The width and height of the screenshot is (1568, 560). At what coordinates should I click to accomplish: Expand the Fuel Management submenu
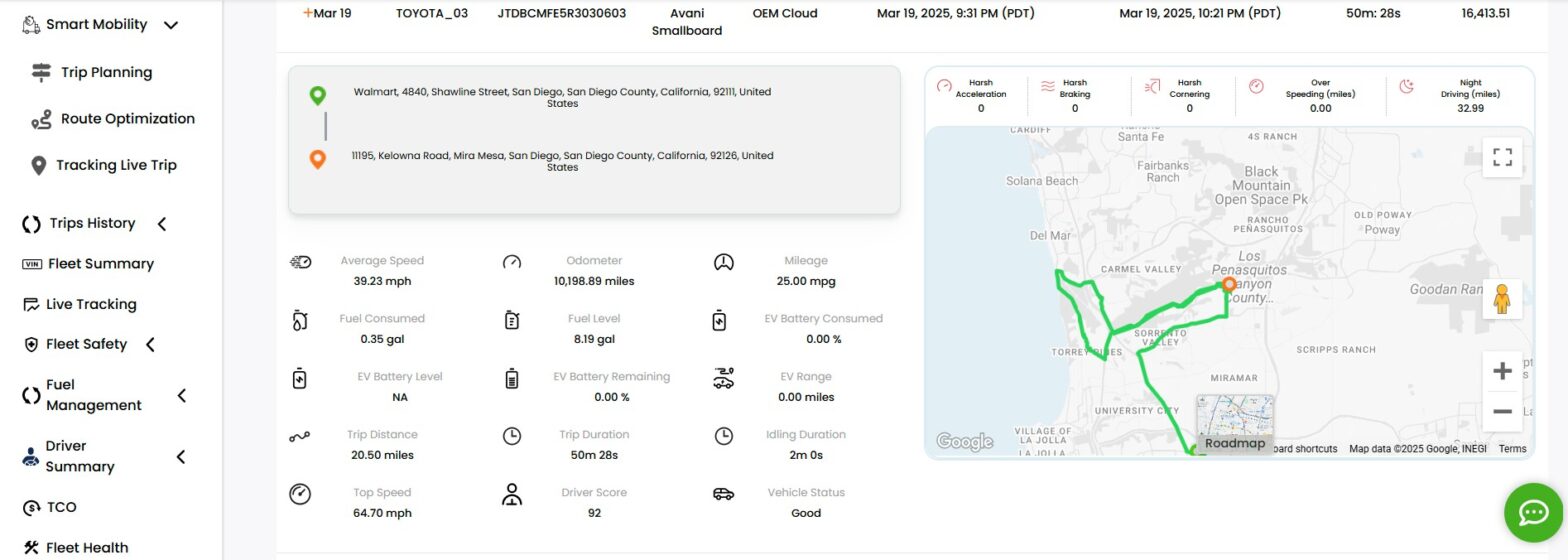point(182,396)
